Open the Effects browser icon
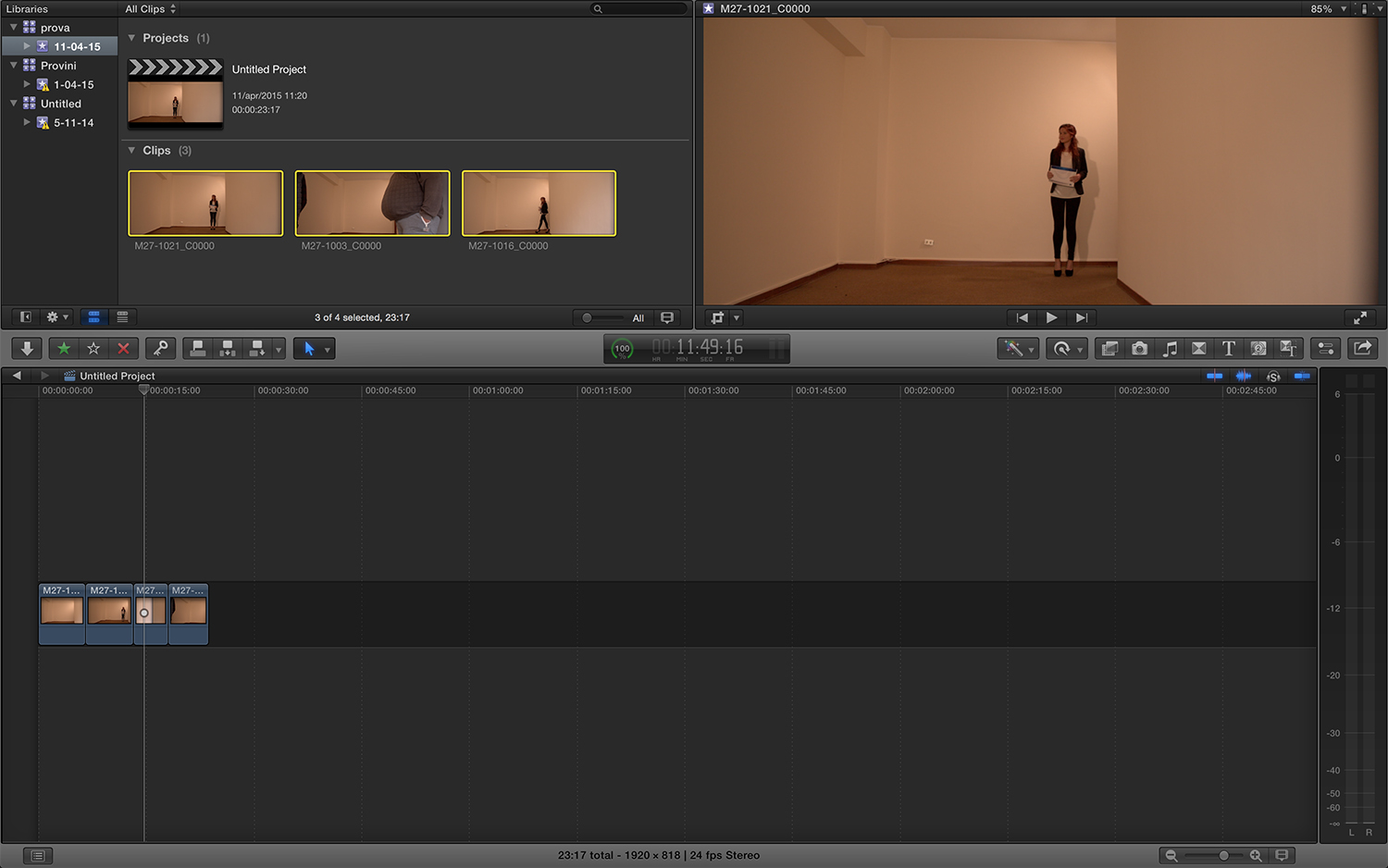The width and height of the screenshot is (1388, 868). (1109, 348)
